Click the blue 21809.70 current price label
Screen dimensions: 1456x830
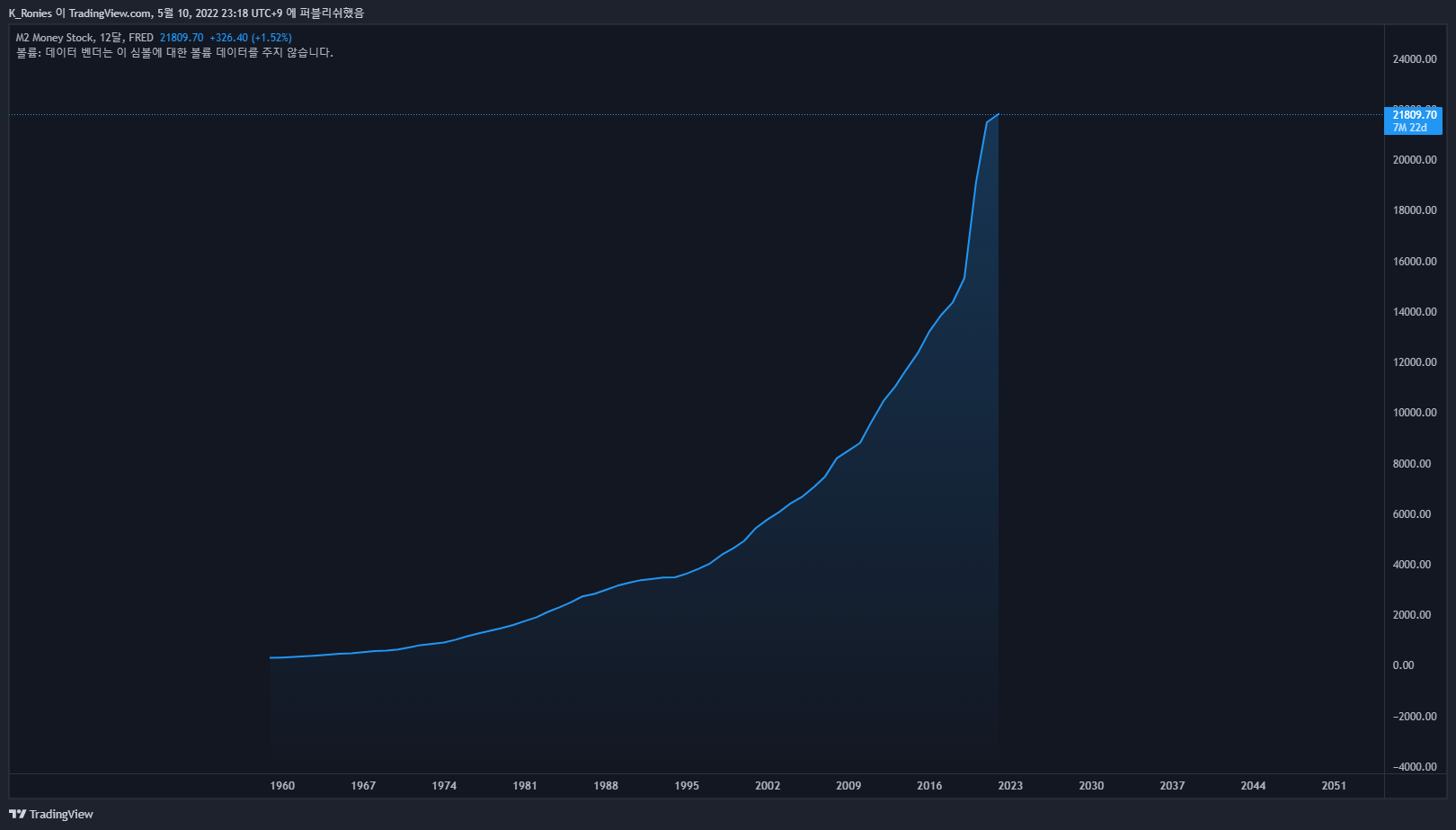pos(1415,115)
